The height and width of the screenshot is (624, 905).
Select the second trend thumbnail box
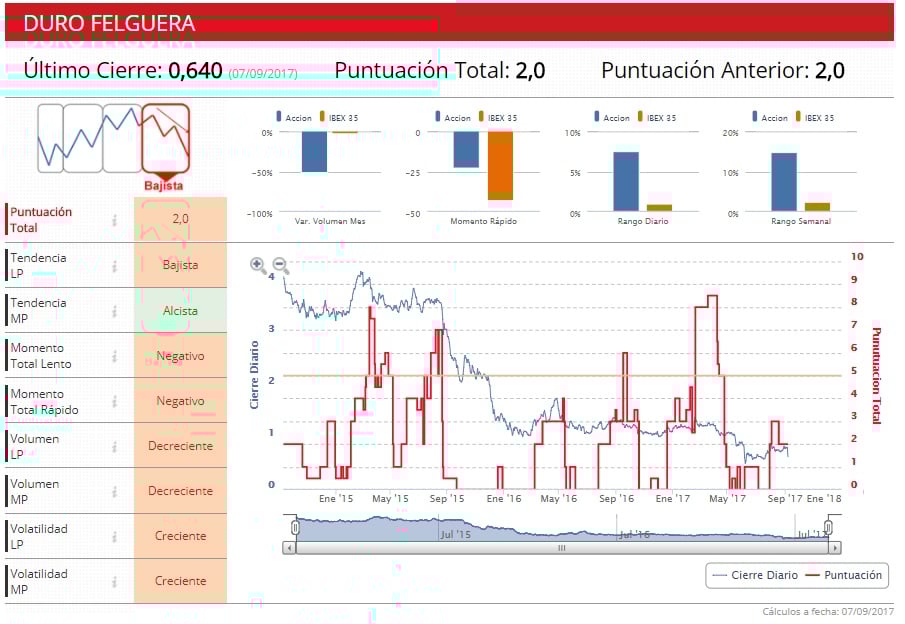point(83,139)
